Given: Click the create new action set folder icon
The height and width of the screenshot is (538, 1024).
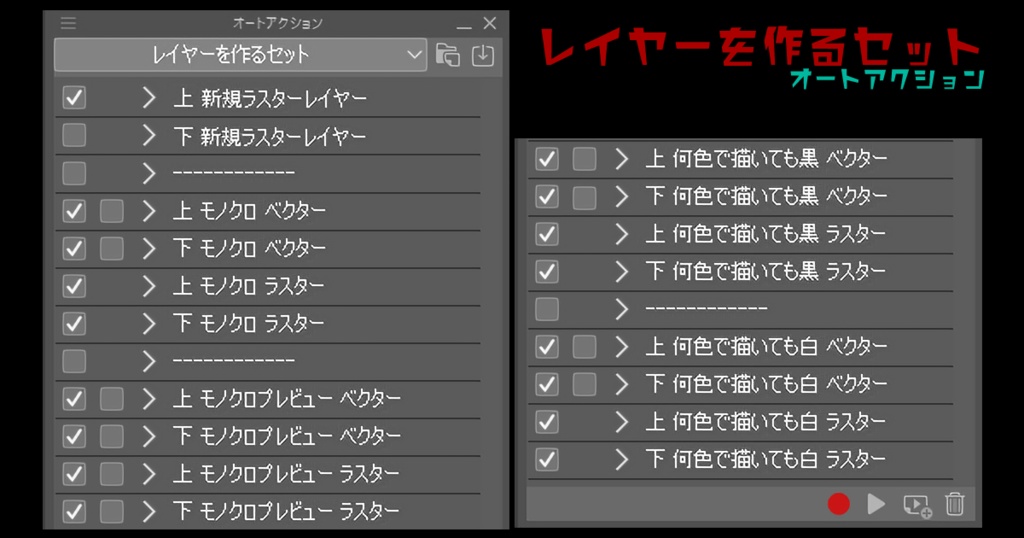Looking at the screenshot, I should pos(448,55).
